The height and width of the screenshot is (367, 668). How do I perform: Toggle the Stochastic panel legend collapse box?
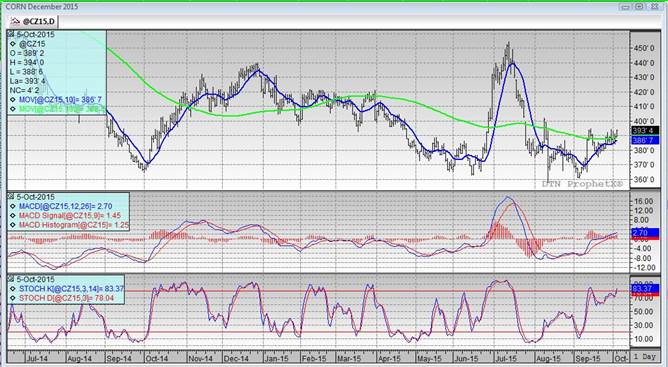tap(11, 280)
